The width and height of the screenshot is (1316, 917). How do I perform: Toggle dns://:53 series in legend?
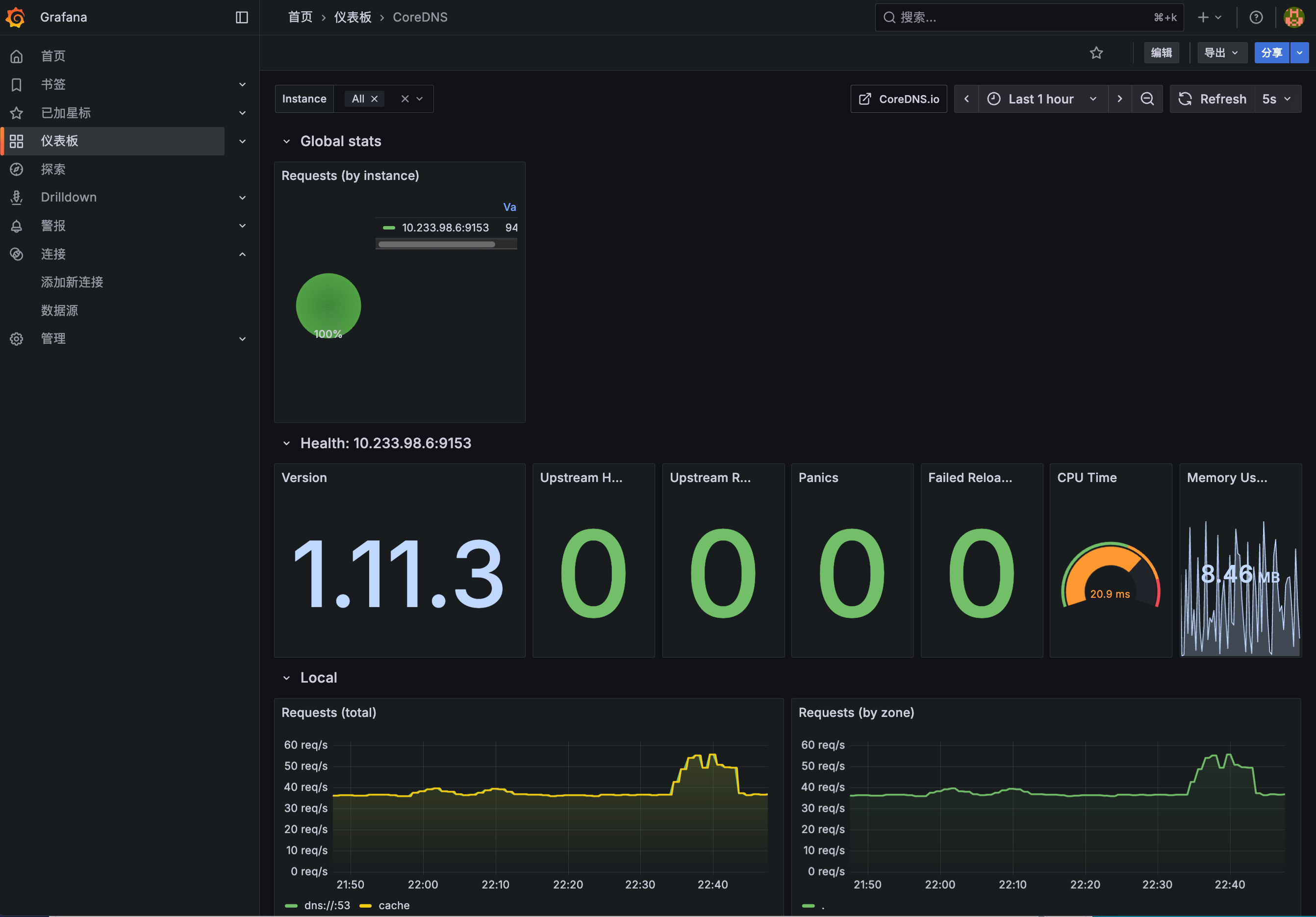(x=326, y=905)
